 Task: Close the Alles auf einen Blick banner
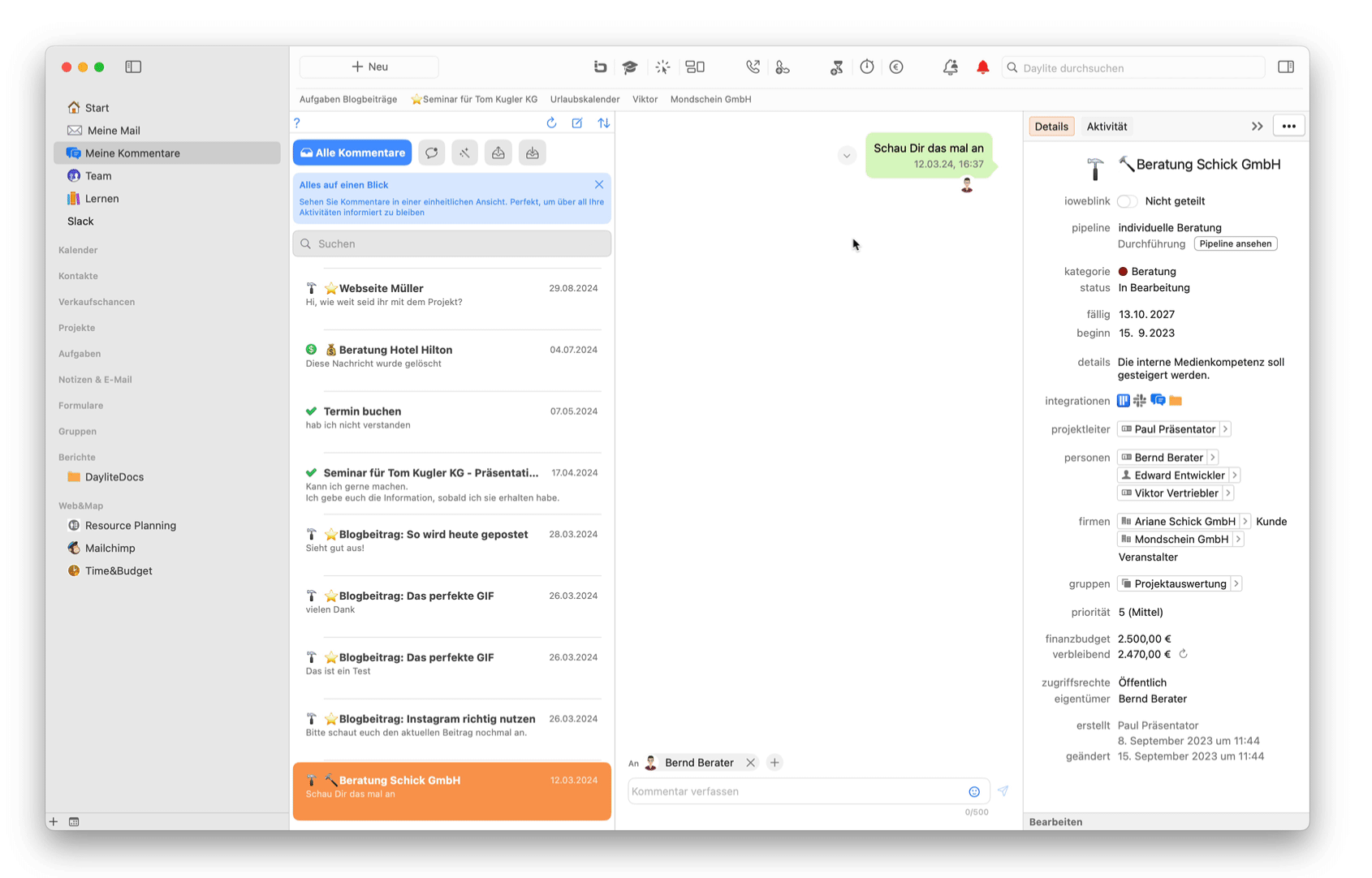click(x=599, y=185)
